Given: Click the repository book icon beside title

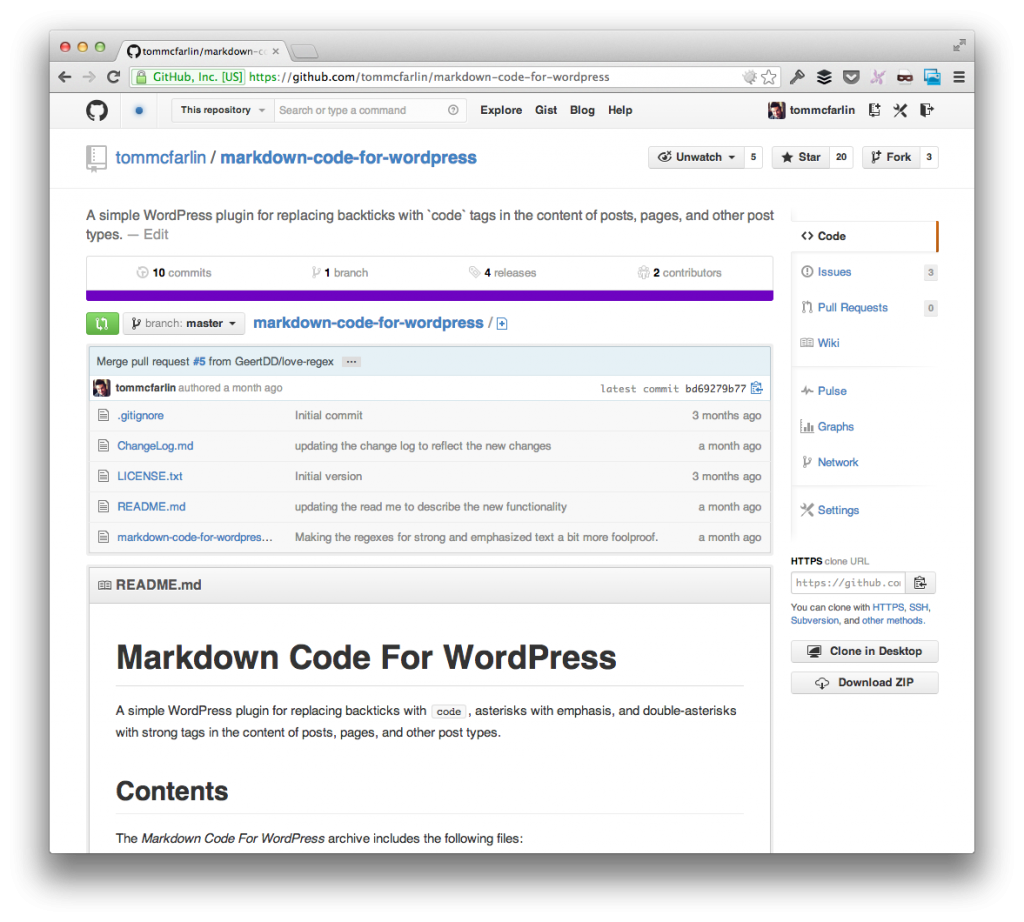Looking at the screenshot, I should point(96,158).
